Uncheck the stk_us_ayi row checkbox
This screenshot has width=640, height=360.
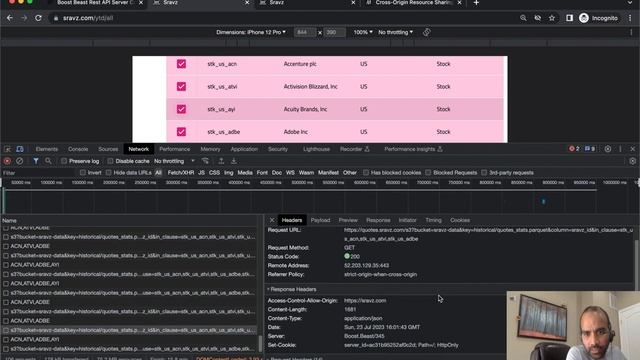coord(181,109)
